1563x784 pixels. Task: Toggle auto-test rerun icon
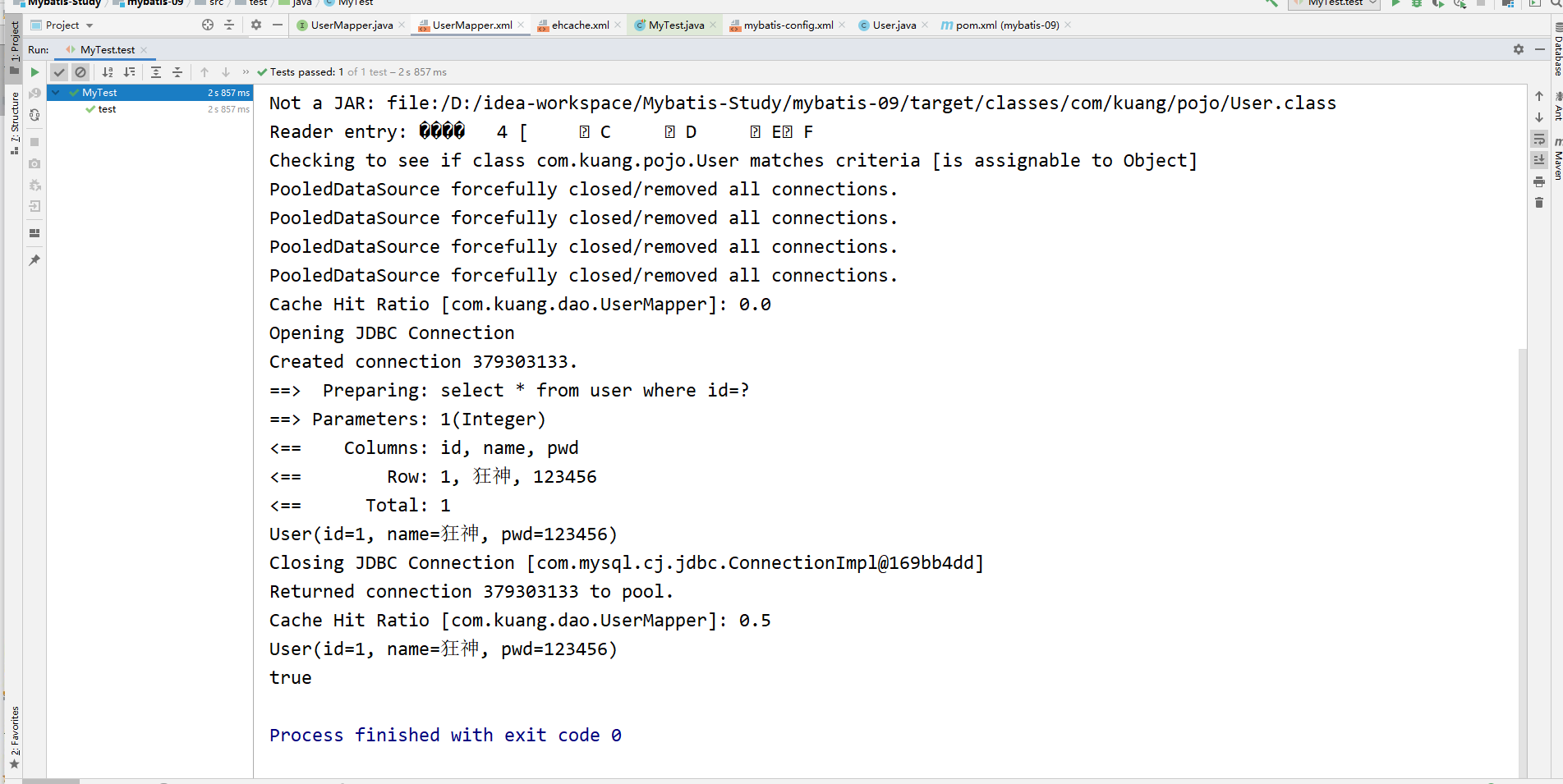click(34, 115)
